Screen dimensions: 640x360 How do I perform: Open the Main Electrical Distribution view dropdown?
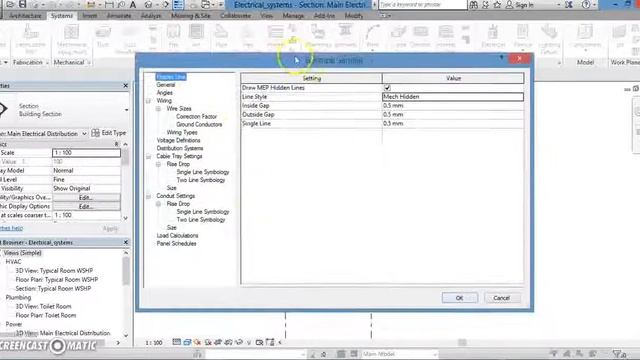[x=84, y=133]
